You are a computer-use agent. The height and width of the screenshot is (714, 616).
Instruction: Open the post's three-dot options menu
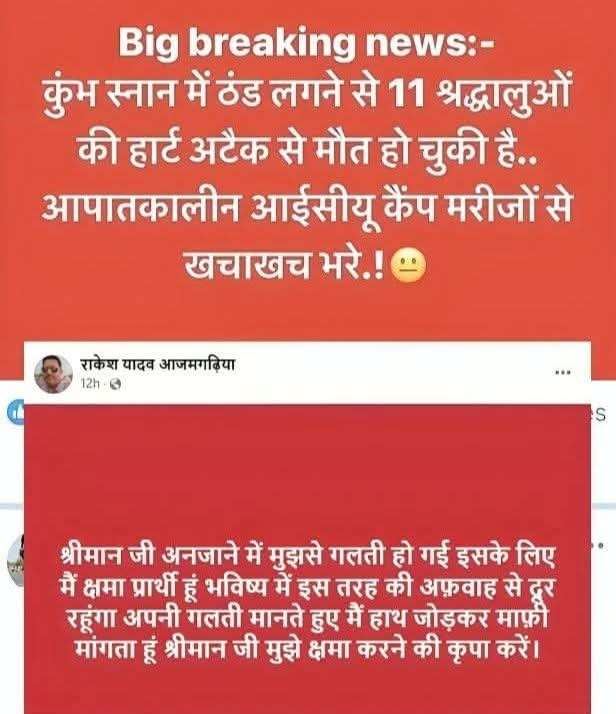(x=563, y=372)
